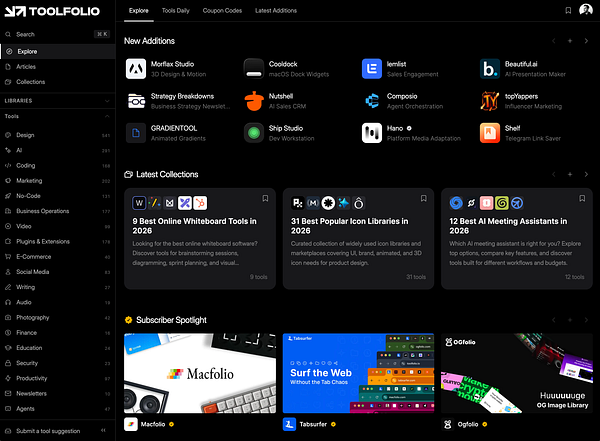Viewport: 600px width, 441px height.
Task: Open the OGfolio OG Image Library thumbnail
Action: [517, 373]
